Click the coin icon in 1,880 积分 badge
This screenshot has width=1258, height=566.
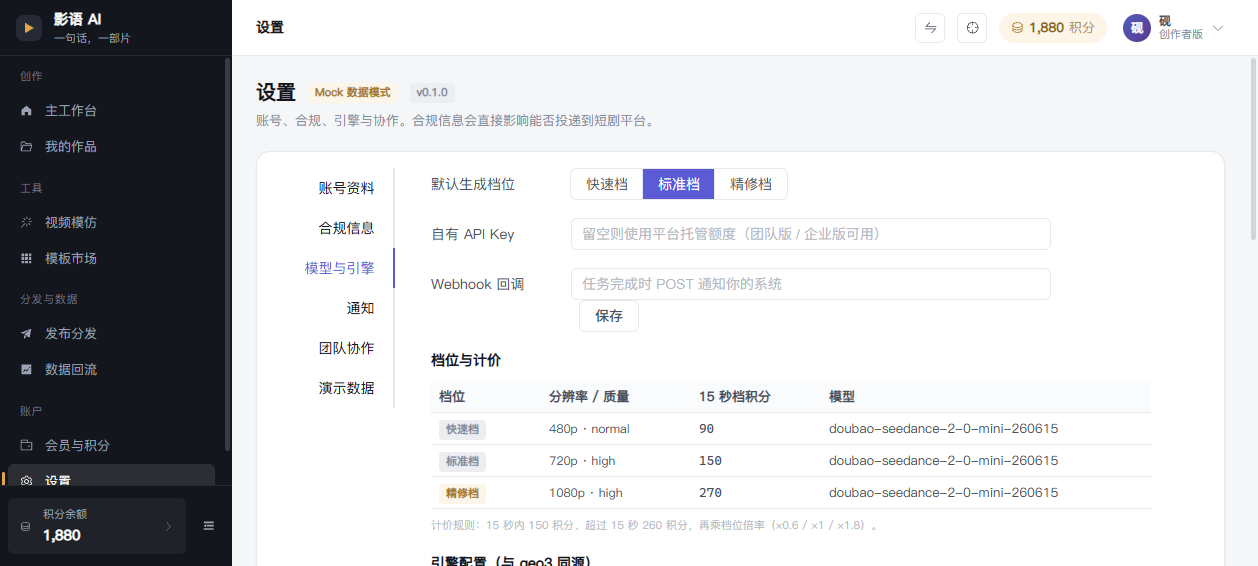click(x=1017, y=28)
